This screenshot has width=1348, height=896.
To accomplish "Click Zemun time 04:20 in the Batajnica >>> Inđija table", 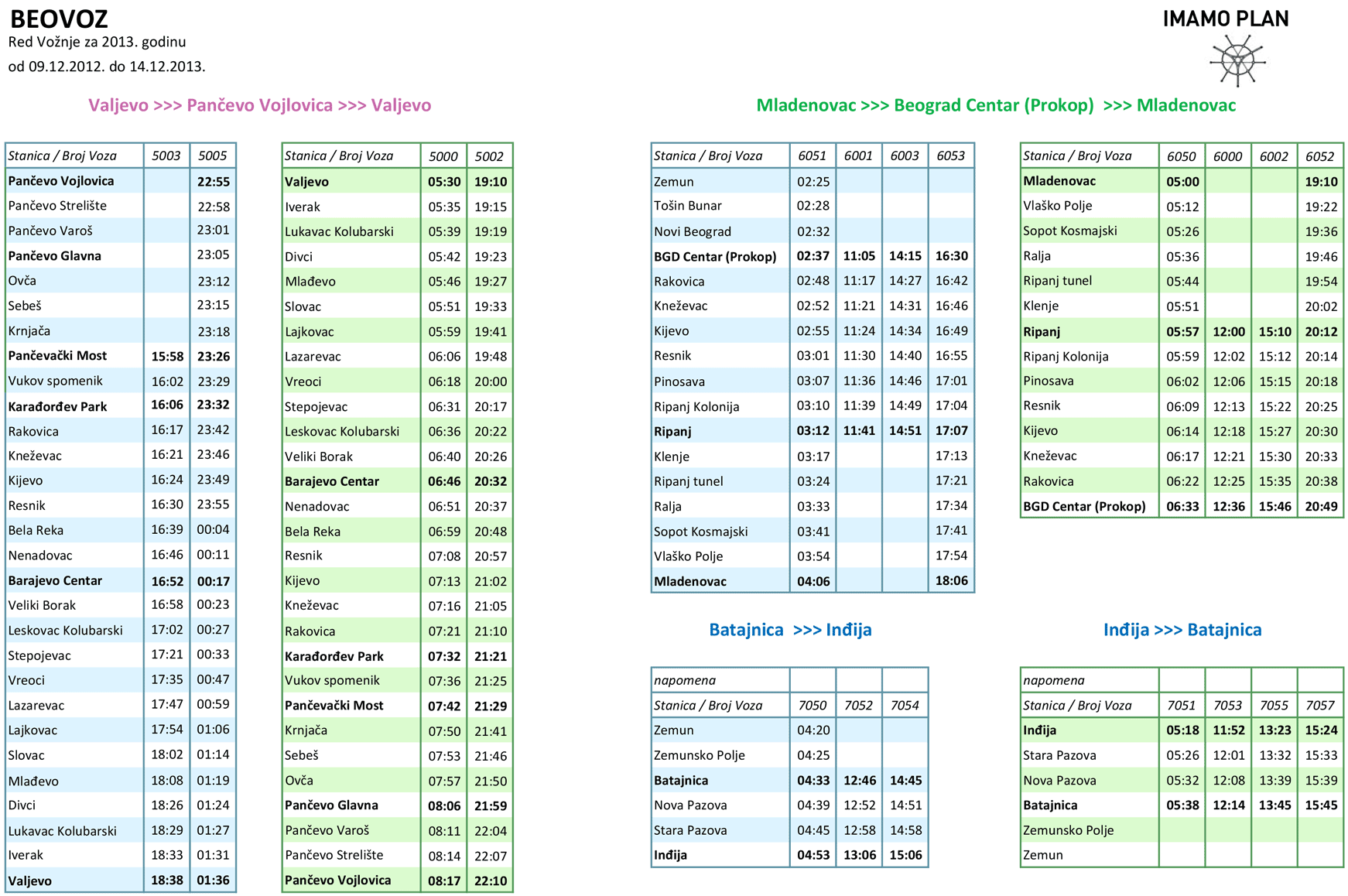I will 813,730.
